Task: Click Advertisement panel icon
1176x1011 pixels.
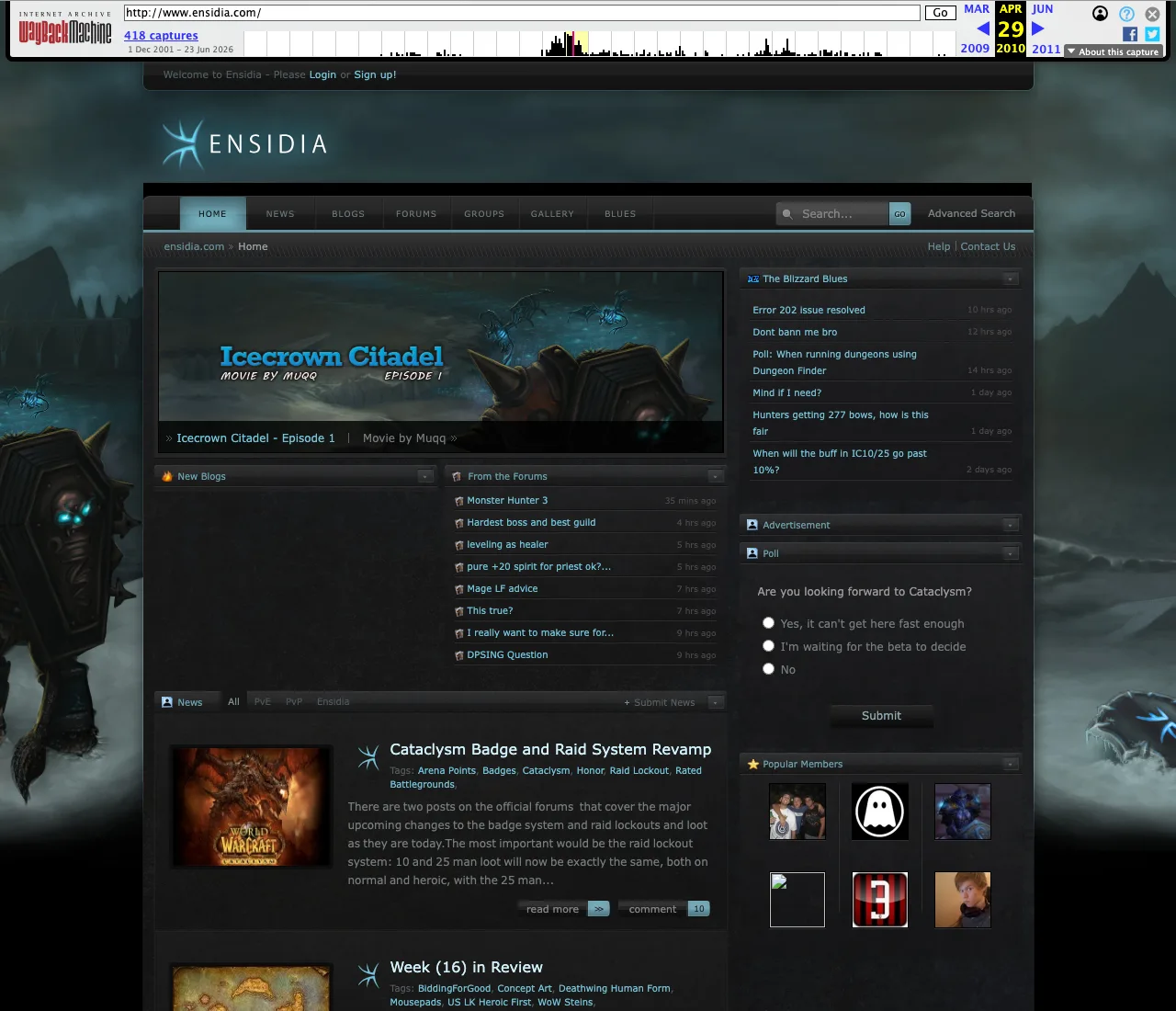Action: pyautogui.click(x=752, y=525)
